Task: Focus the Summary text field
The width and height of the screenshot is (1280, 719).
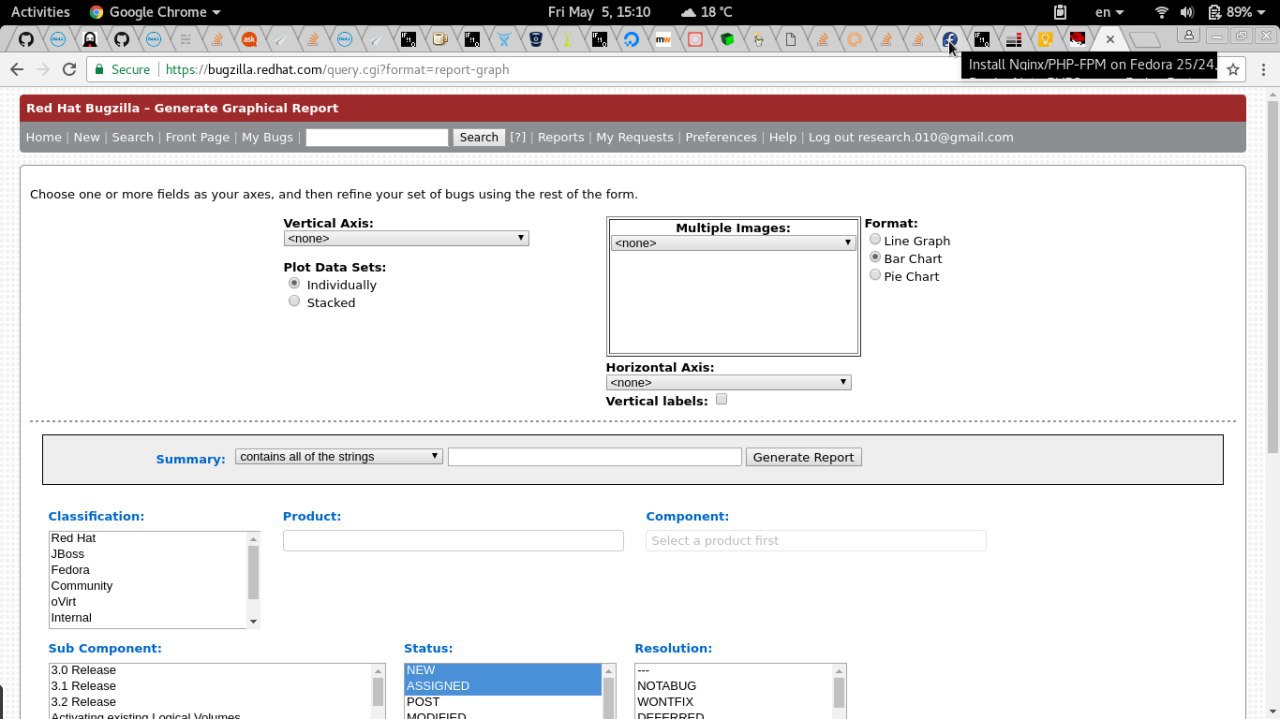Action: 595,456
